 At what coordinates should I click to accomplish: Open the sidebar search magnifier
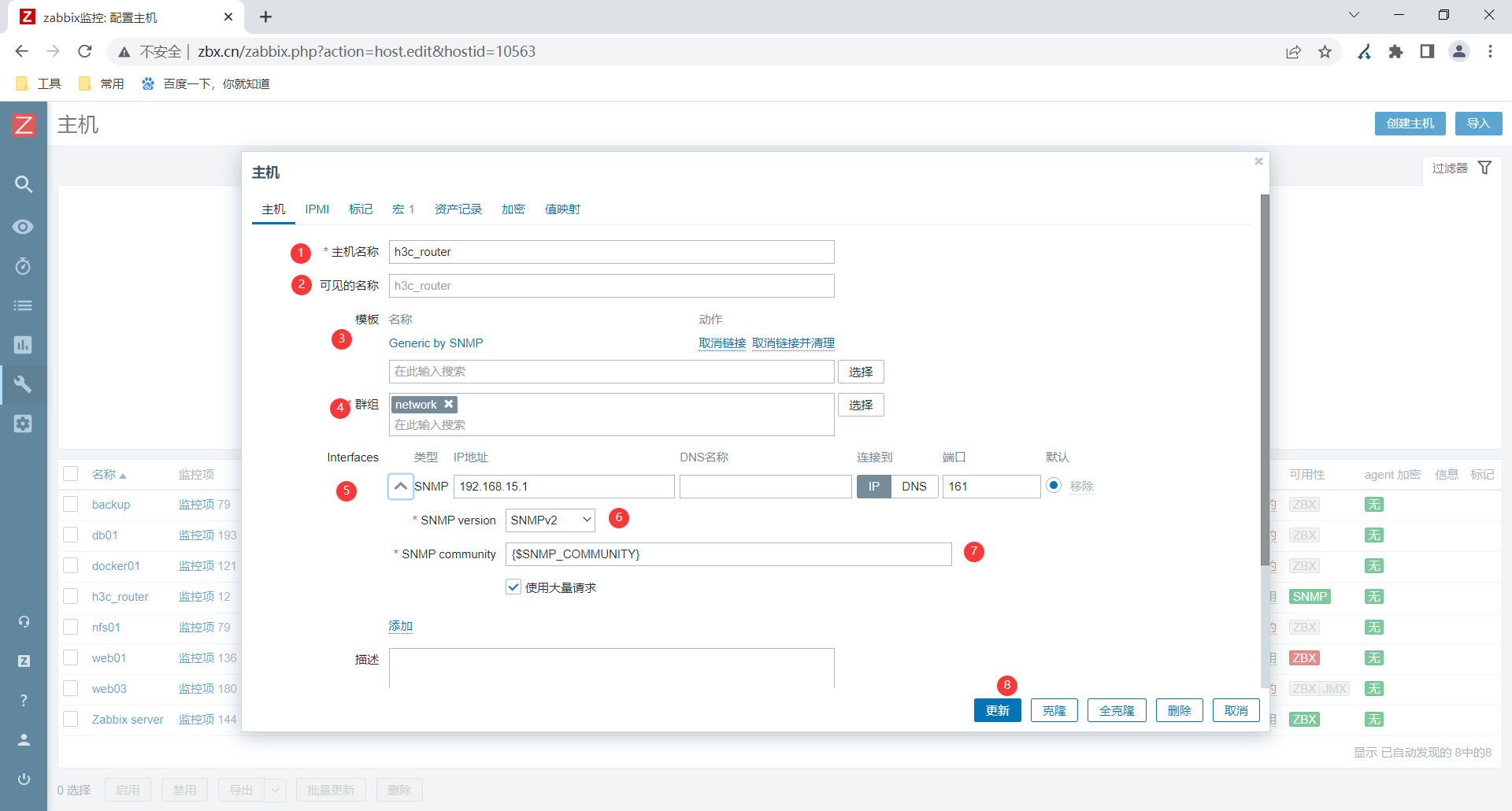click(x=24, y=184)
